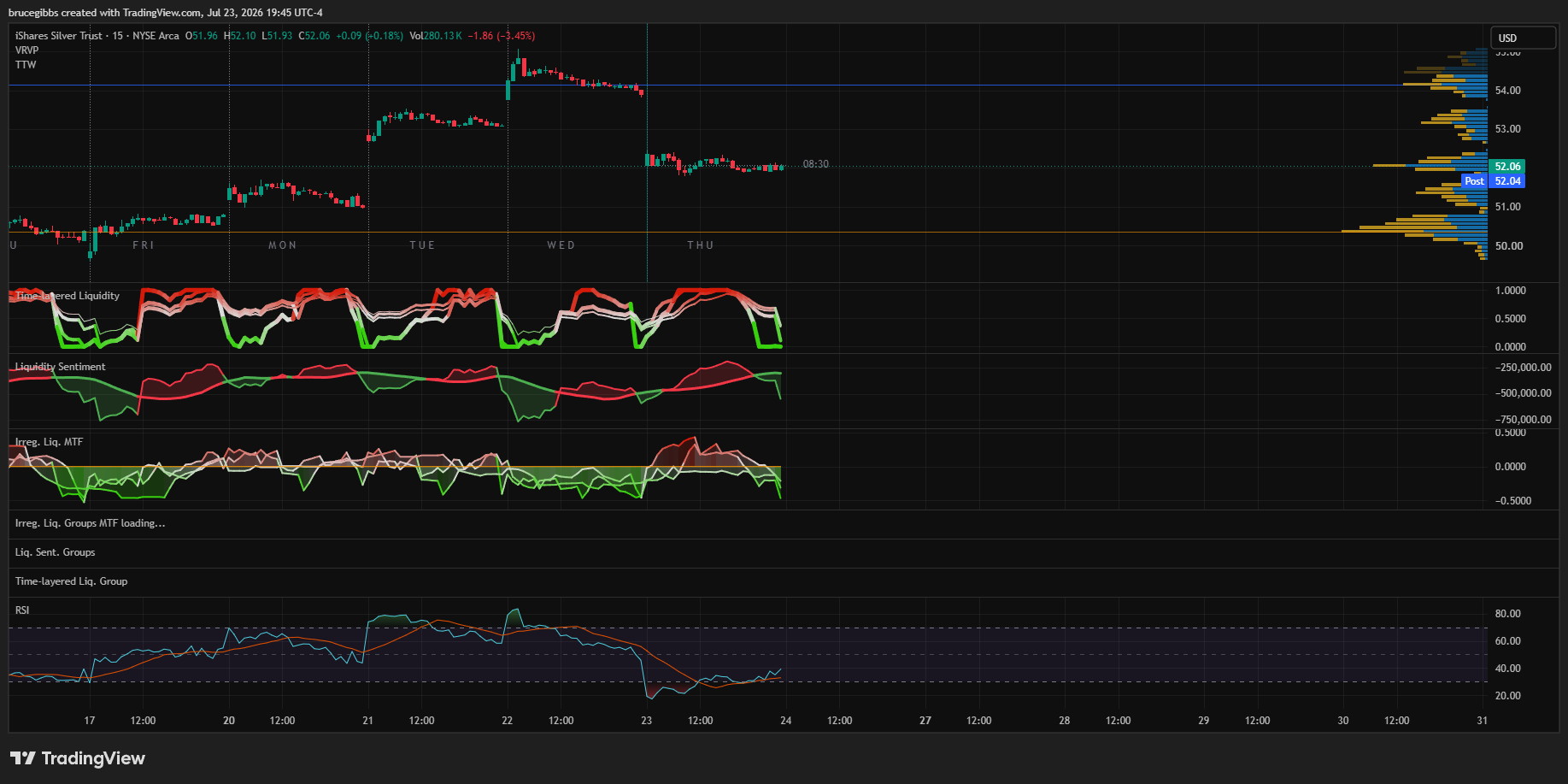Click the brucegibbs created with TradingView.com header
The height and width of the screenshot is (784, 1568).
pos(166,13)
